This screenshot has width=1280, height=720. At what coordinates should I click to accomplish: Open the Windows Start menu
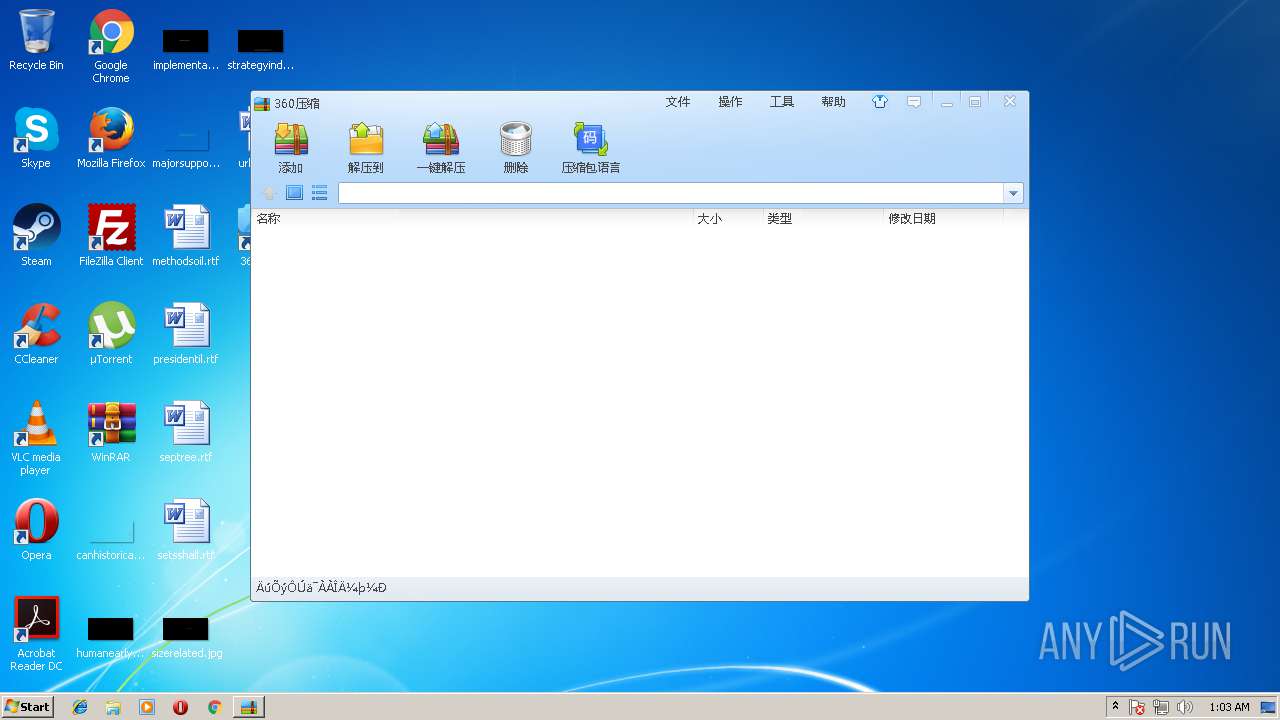[28, 707]
